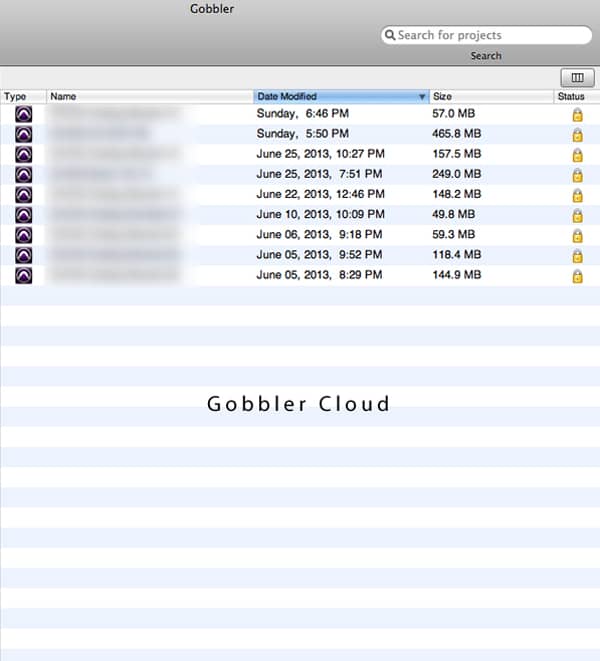
Task: Click the 57.0 MB size value
Action: click(x=454, y=113)
